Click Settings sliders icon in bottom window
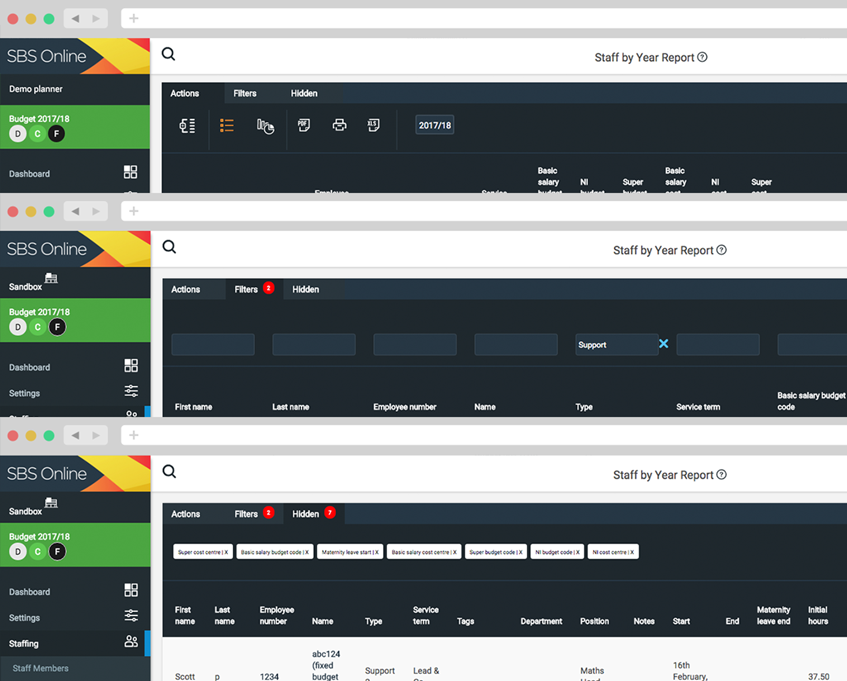The height and width of the screenshot is (681, 847). pos(131,616)
